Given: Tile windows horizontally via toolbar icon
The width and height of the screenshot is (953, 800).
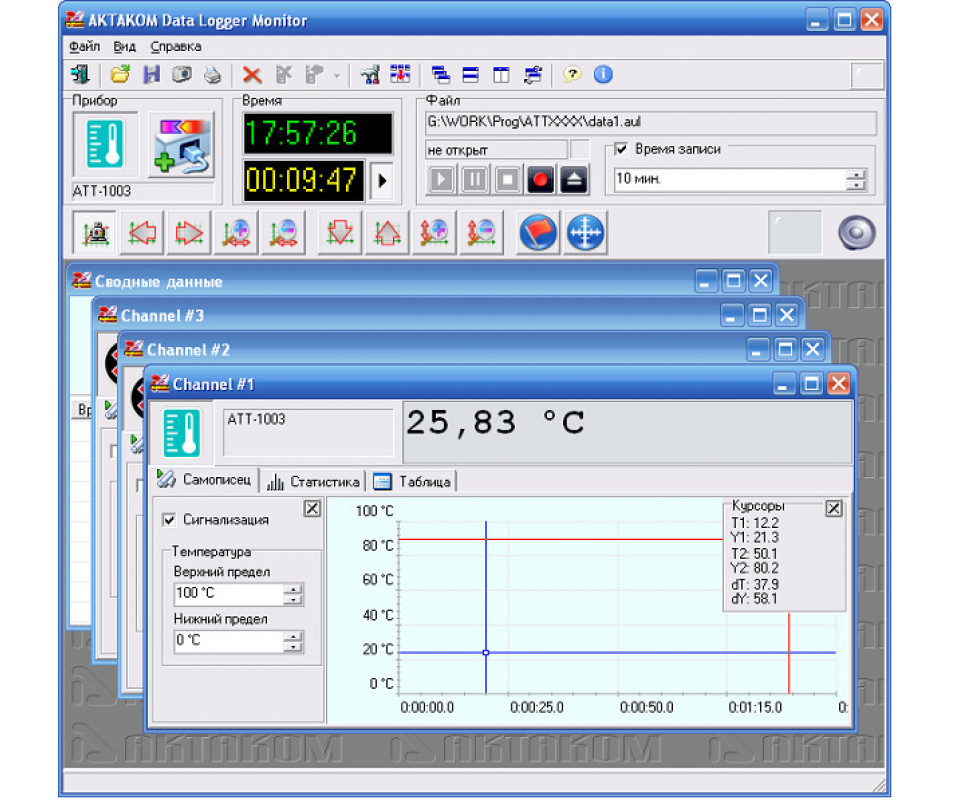Looking at the screenshot, I should pyautogui.click(x=470, y=75).
